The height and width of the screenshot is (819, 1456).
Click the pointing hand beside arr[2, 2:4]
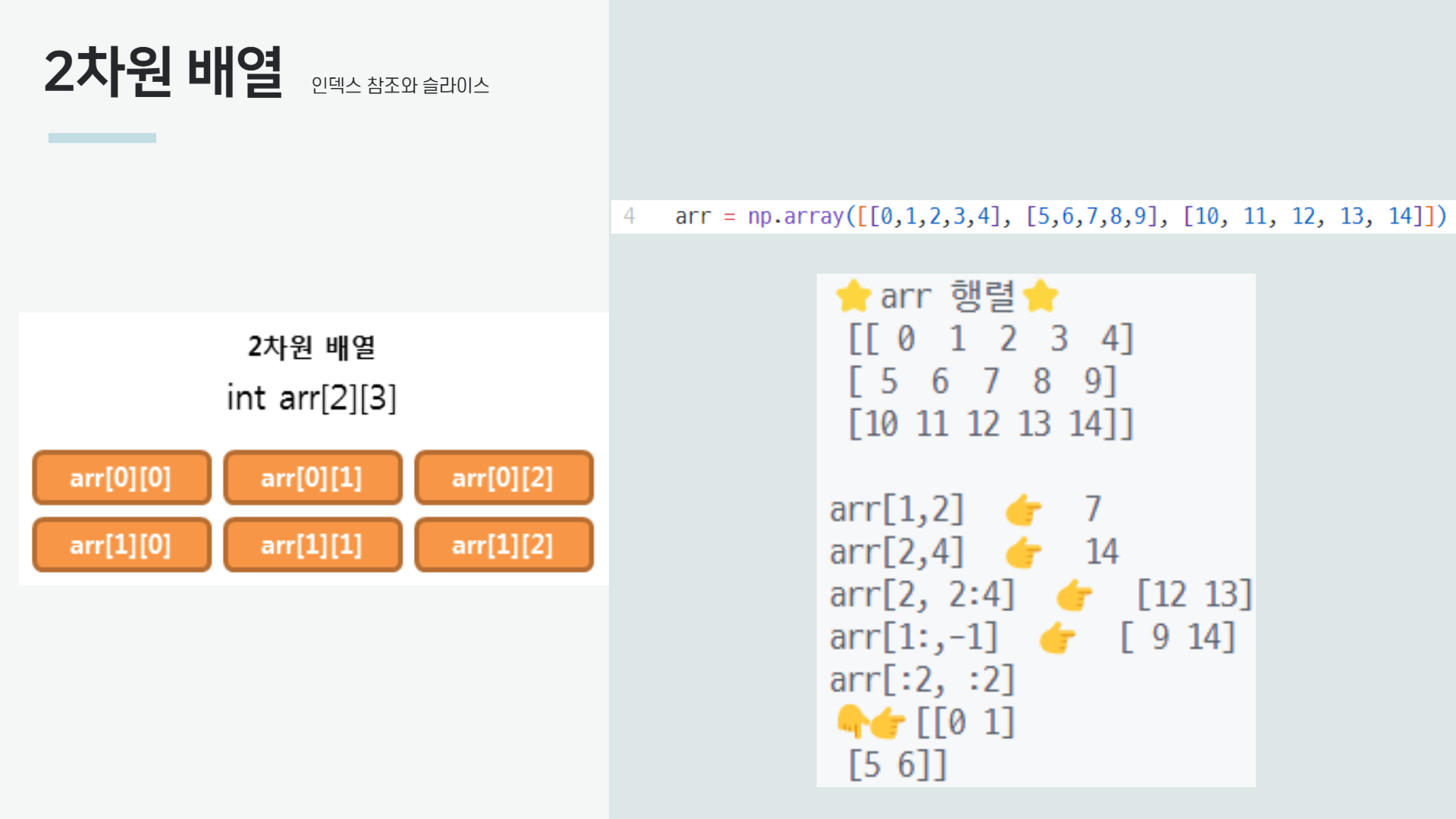pos(1075,595)
